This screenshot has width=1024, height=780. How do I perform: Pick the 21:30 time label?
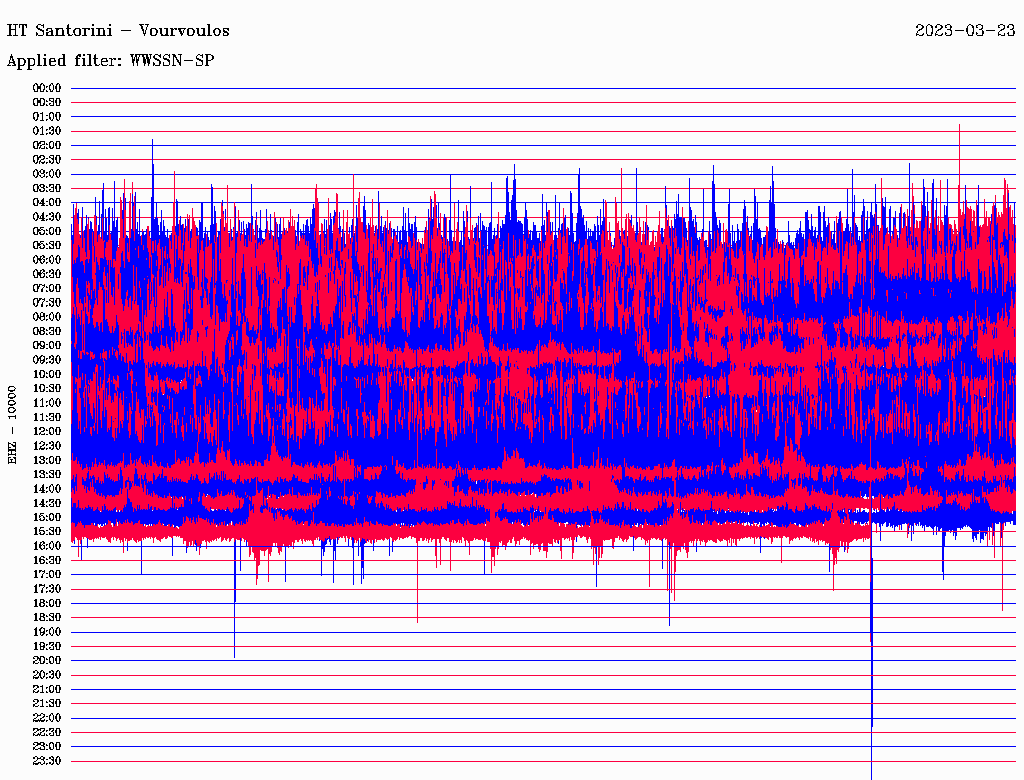(47, 704)
